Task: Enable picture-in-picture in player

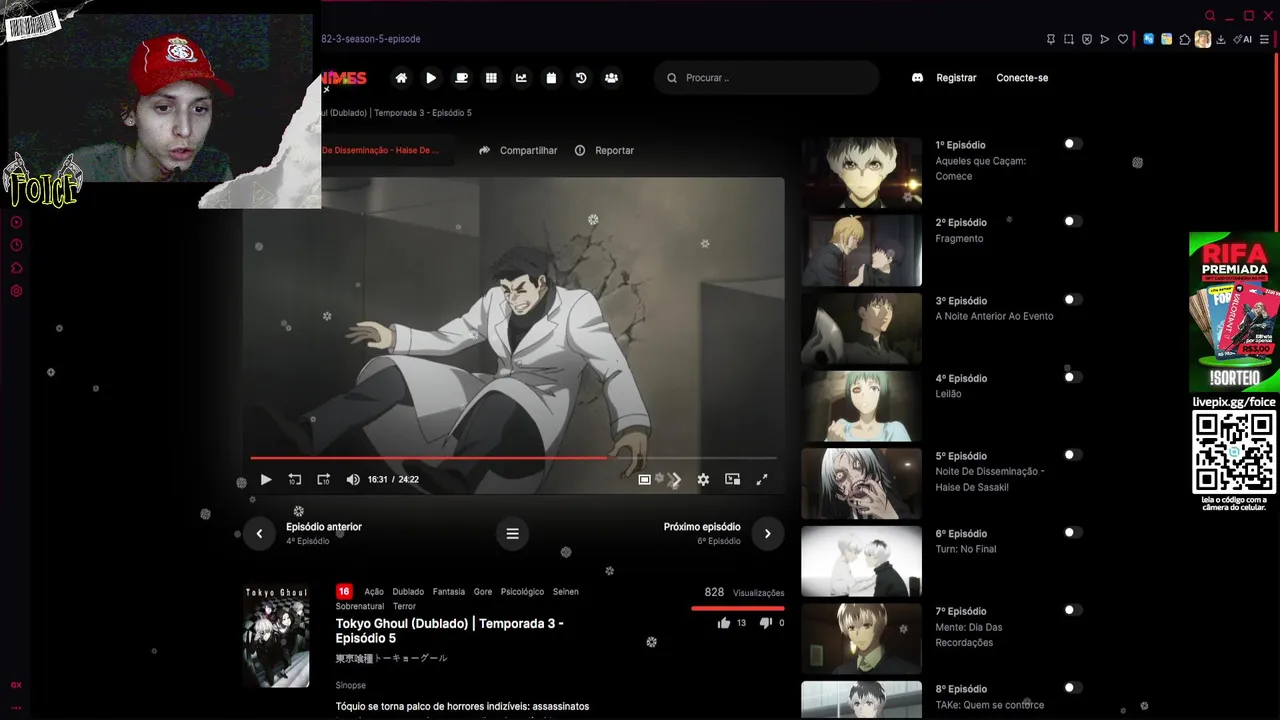Action: 732,480
